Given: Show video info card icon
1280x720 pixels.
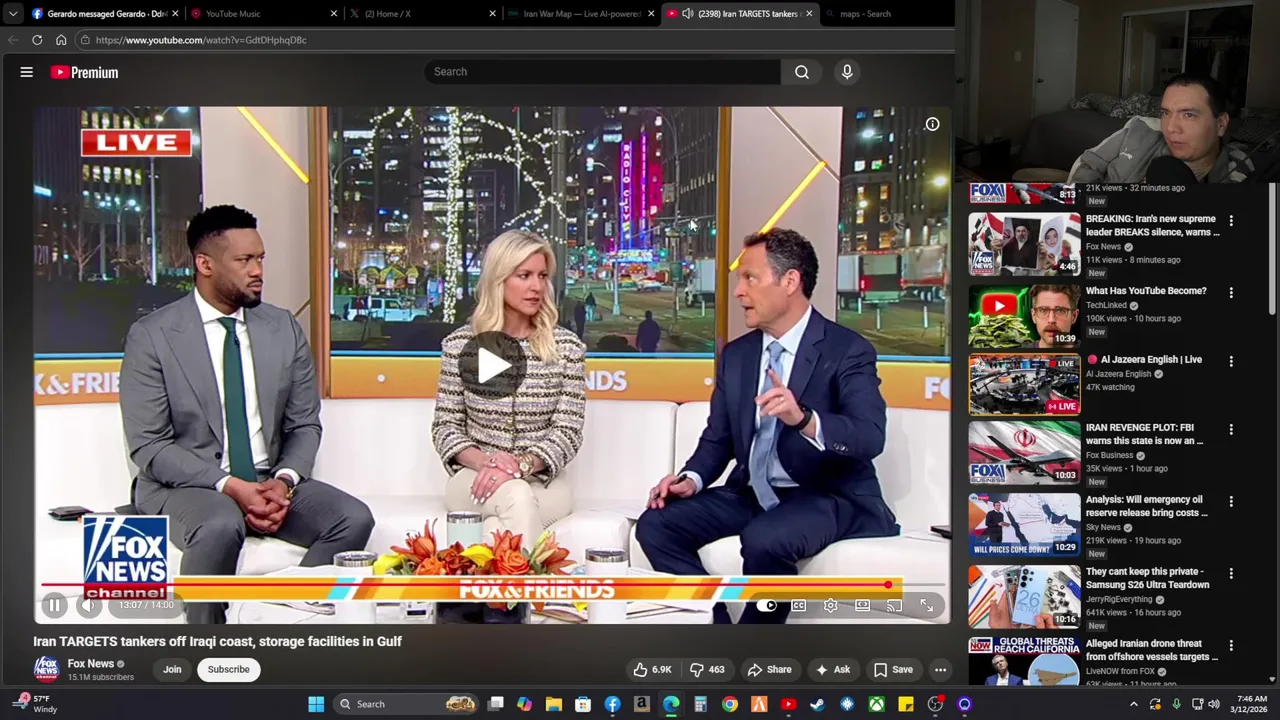Looking at the screenshot, I should pos(932,124).
